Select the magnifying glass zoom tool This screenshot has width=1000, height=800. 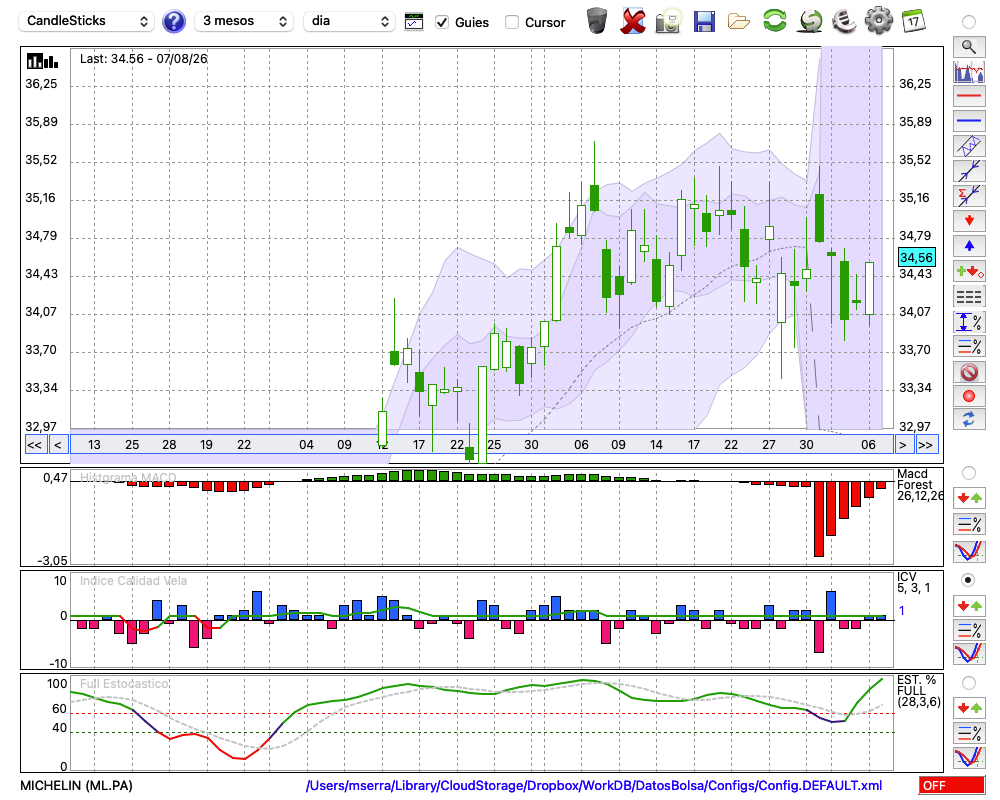(969, 47)
